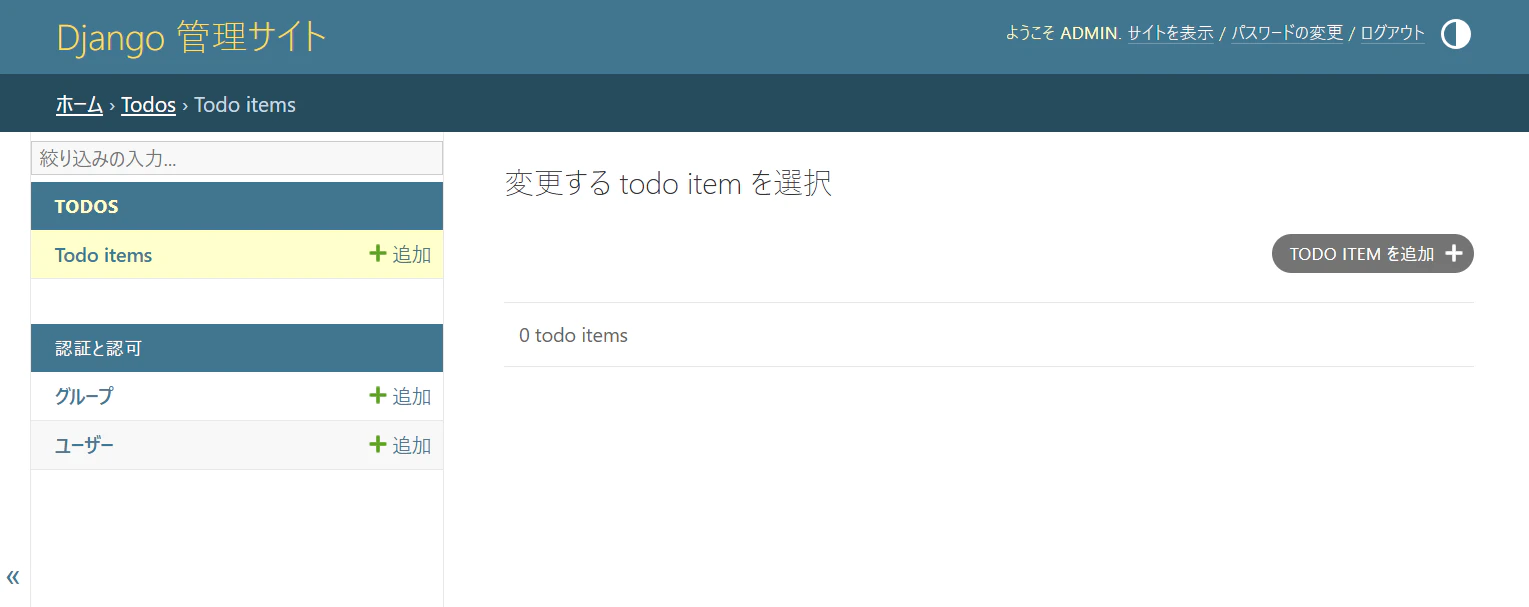Toggle the light/dark theme icon
The image size is (1529, 607).
pyautogui.click(x=1456, y=35)
